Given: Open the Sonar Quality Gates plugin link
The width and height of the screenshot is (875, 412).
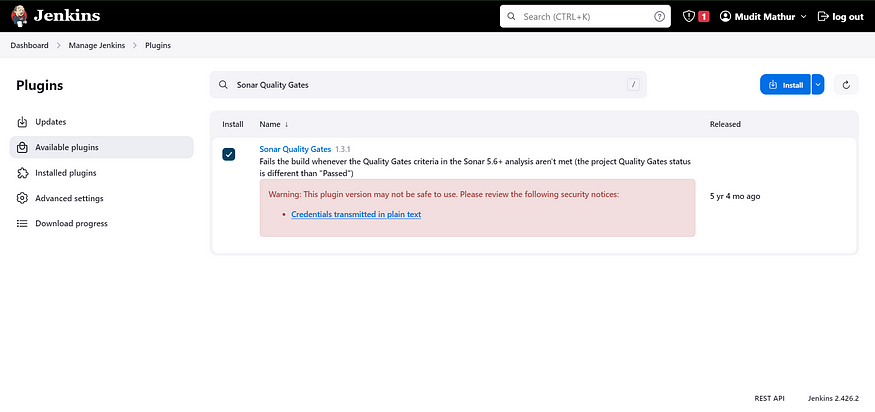Looking at the screenshot, I should (295, 149).
